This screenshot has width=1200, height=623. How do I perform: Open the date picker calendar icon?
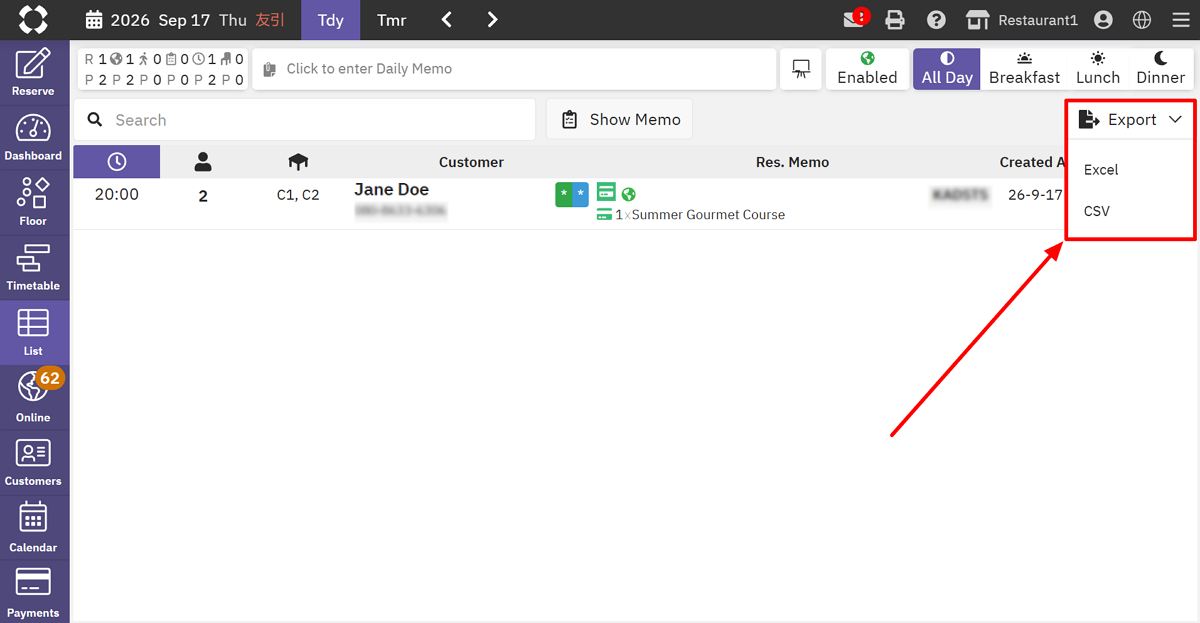click(x=94, y=20)
